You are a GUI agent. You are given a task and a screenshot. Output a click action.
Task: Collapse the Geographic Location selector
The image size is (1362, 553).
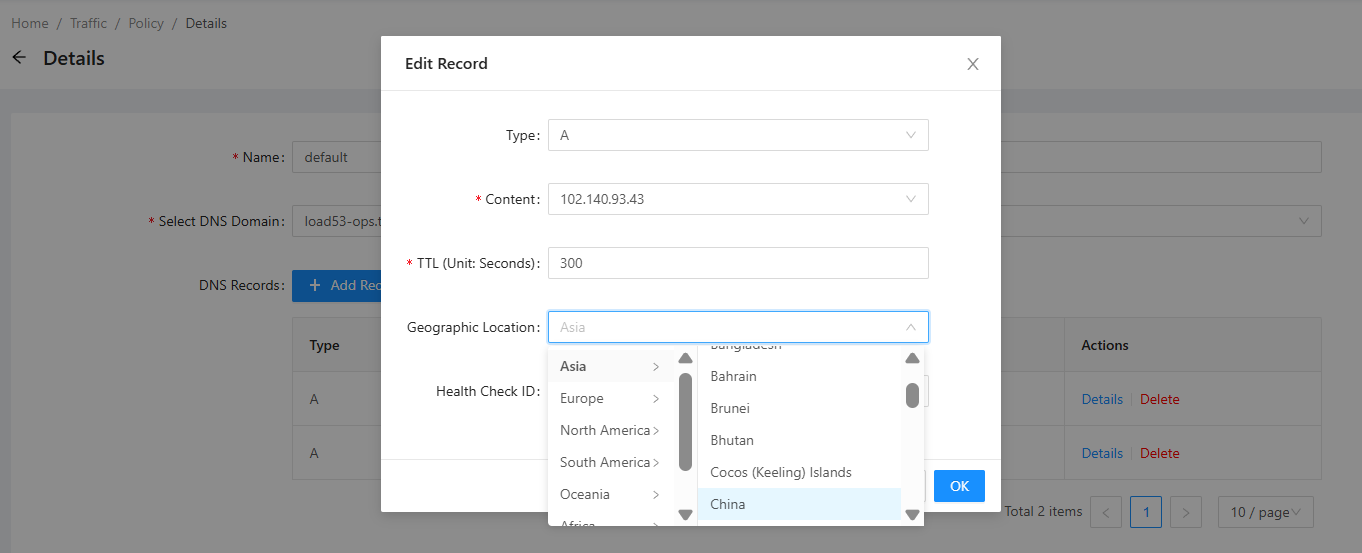click(x=910, y=327)
